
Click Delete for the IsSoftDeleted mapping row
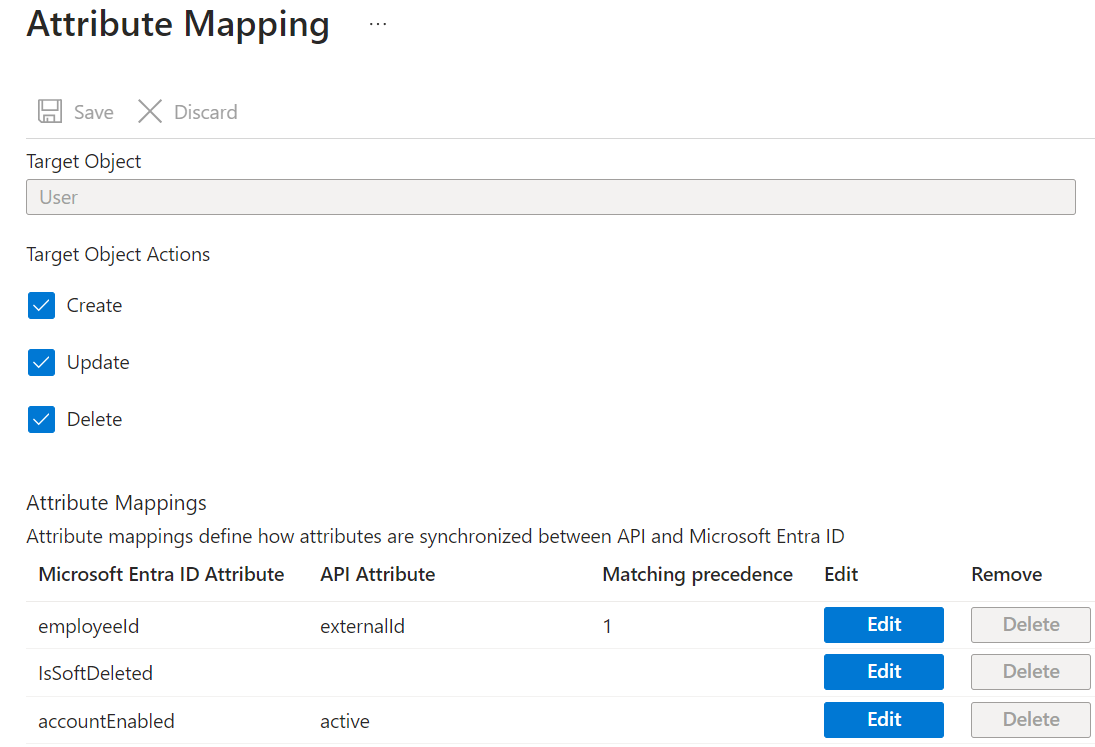(x=1030, y=671)
